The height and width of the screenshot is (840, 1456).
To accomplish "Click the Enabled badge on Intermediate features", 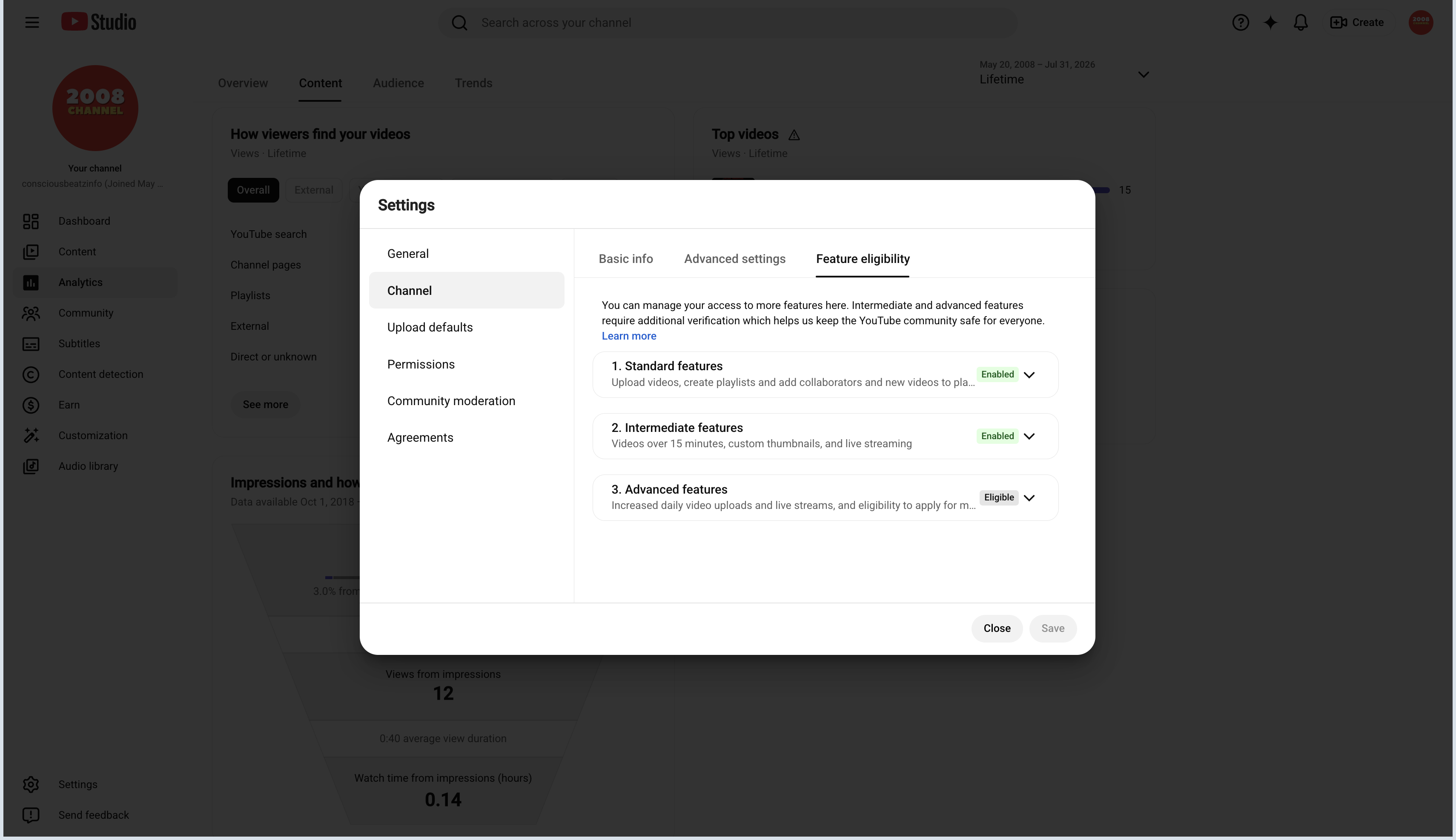I will [x=997, y=436].
